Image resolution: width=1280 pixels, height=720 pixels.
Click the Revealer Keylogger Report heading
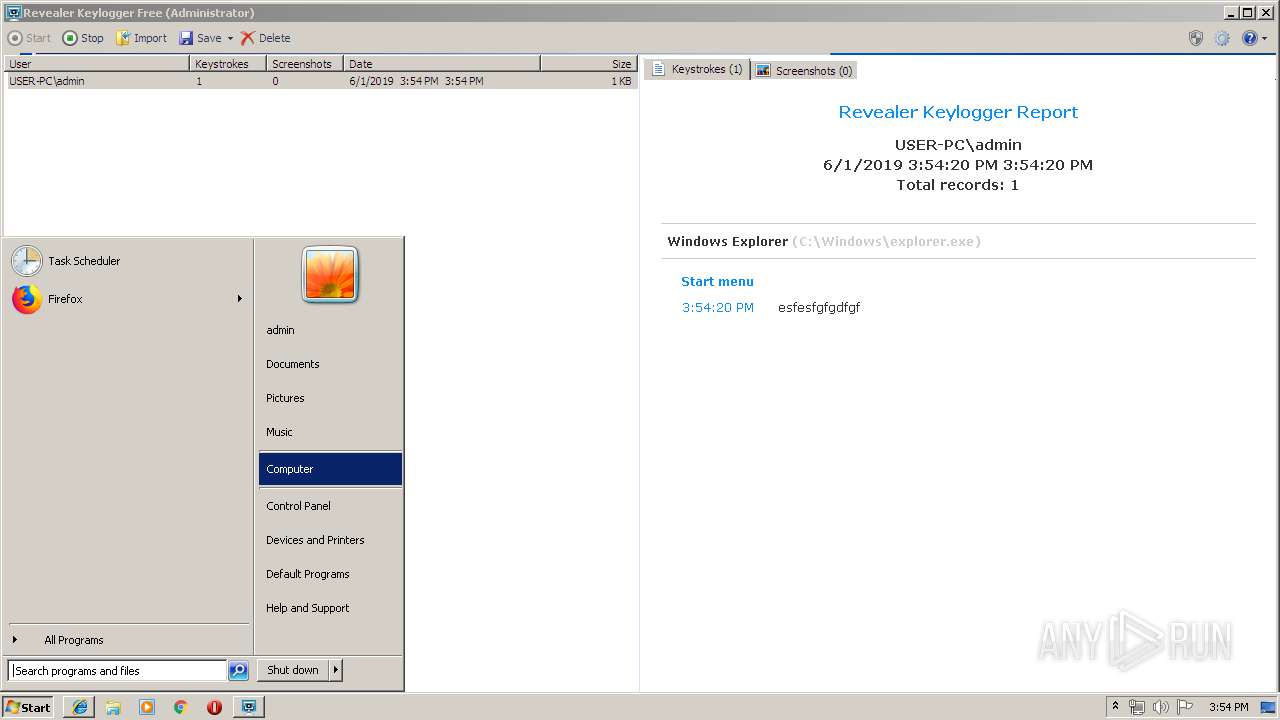pyautogui.click(x=958, y=112)
